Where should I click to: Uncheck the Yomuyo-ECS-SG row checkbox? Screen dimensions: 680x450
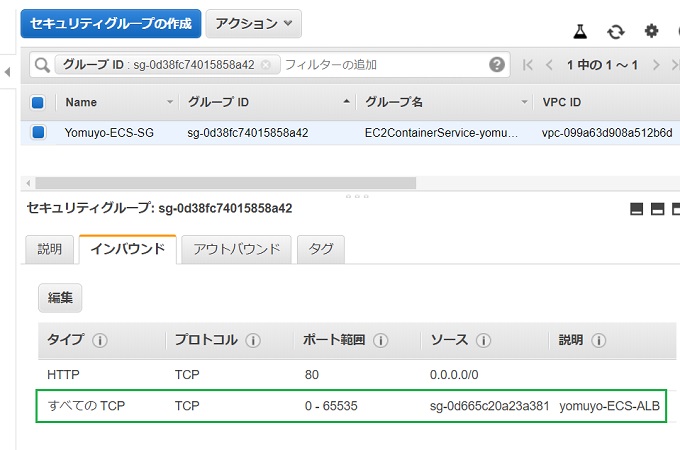coord(38,132)
